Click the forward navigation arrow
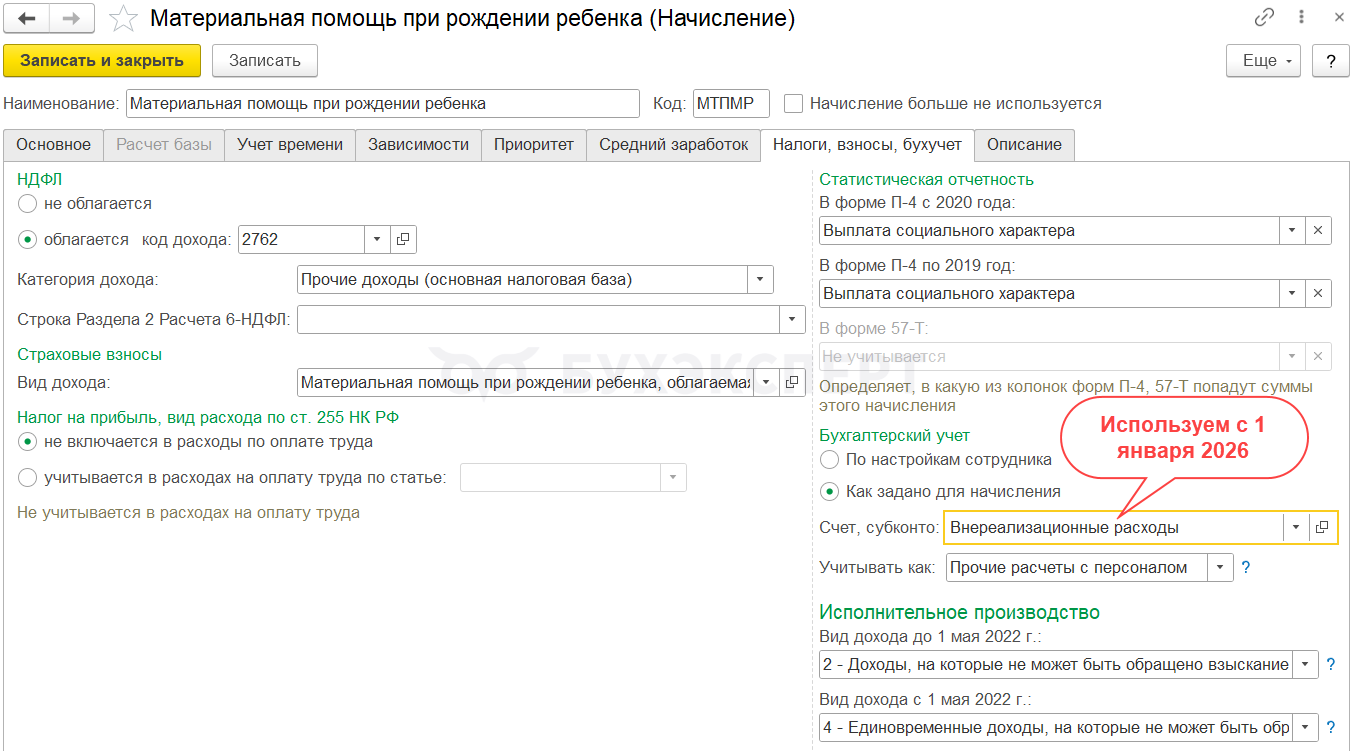The image size is (1354, 751). point(72,18)
